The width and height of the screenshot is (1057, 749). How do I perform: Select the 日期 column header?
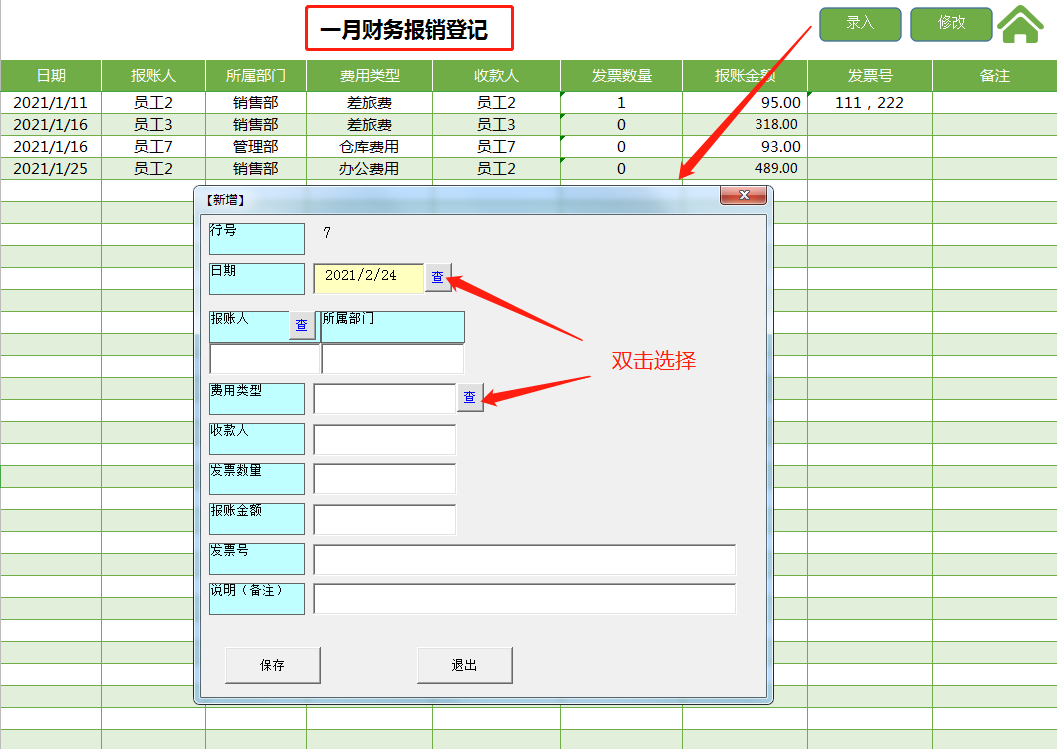pyautogui.click(x=51, y=76)
